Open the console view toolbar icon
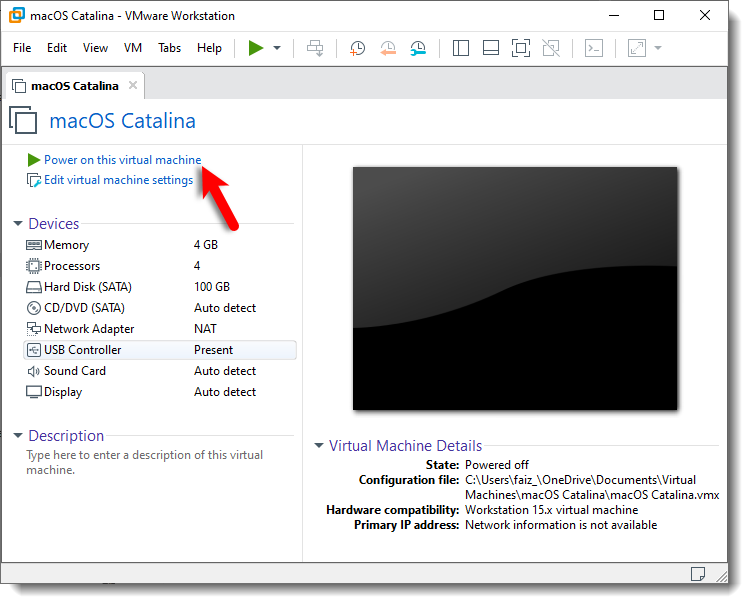This screenshot has width=751, height=606. coord(594,48)
